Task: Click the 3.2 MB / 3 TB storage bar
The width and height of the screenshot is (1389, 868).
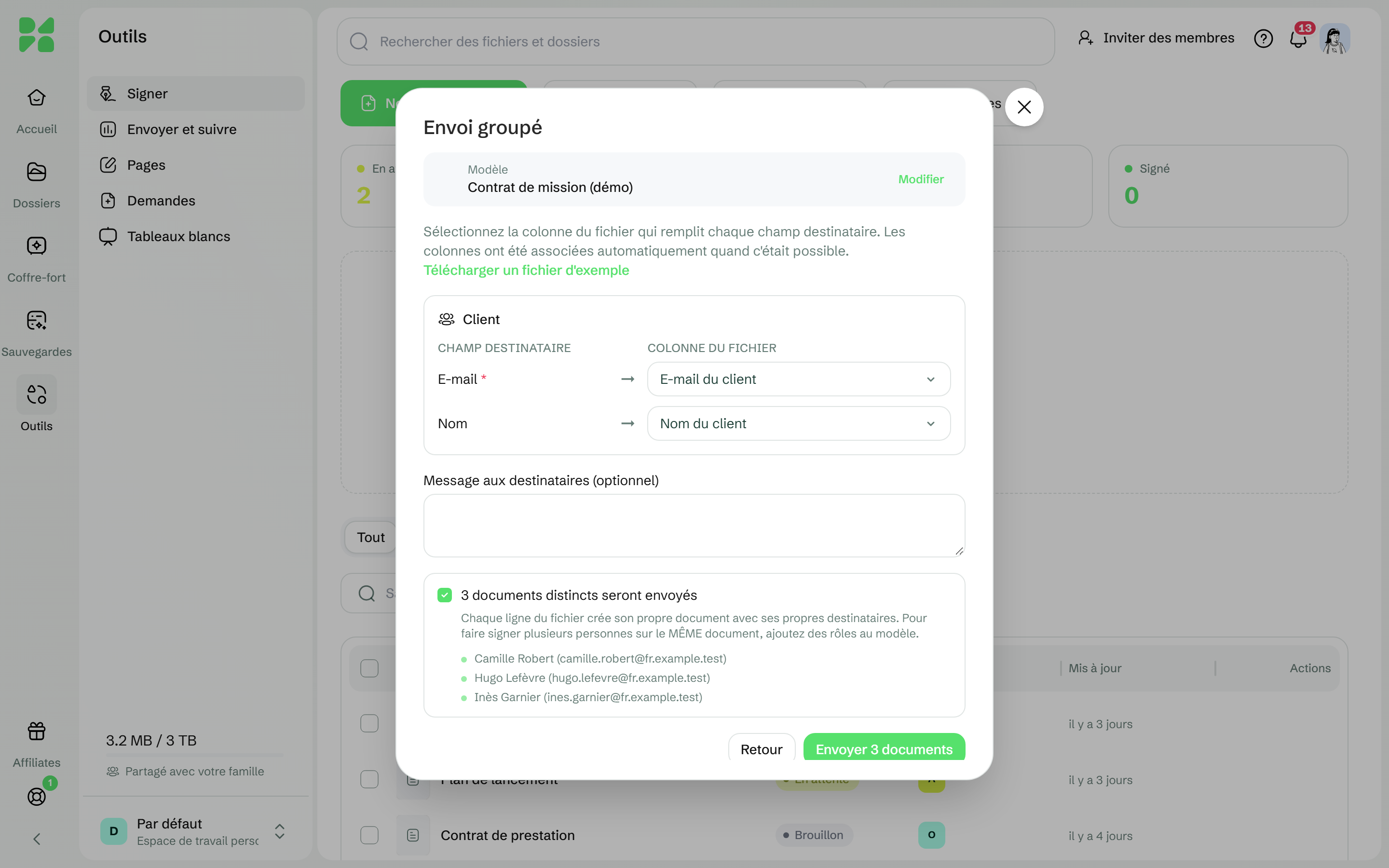Action: click(194, 755)
